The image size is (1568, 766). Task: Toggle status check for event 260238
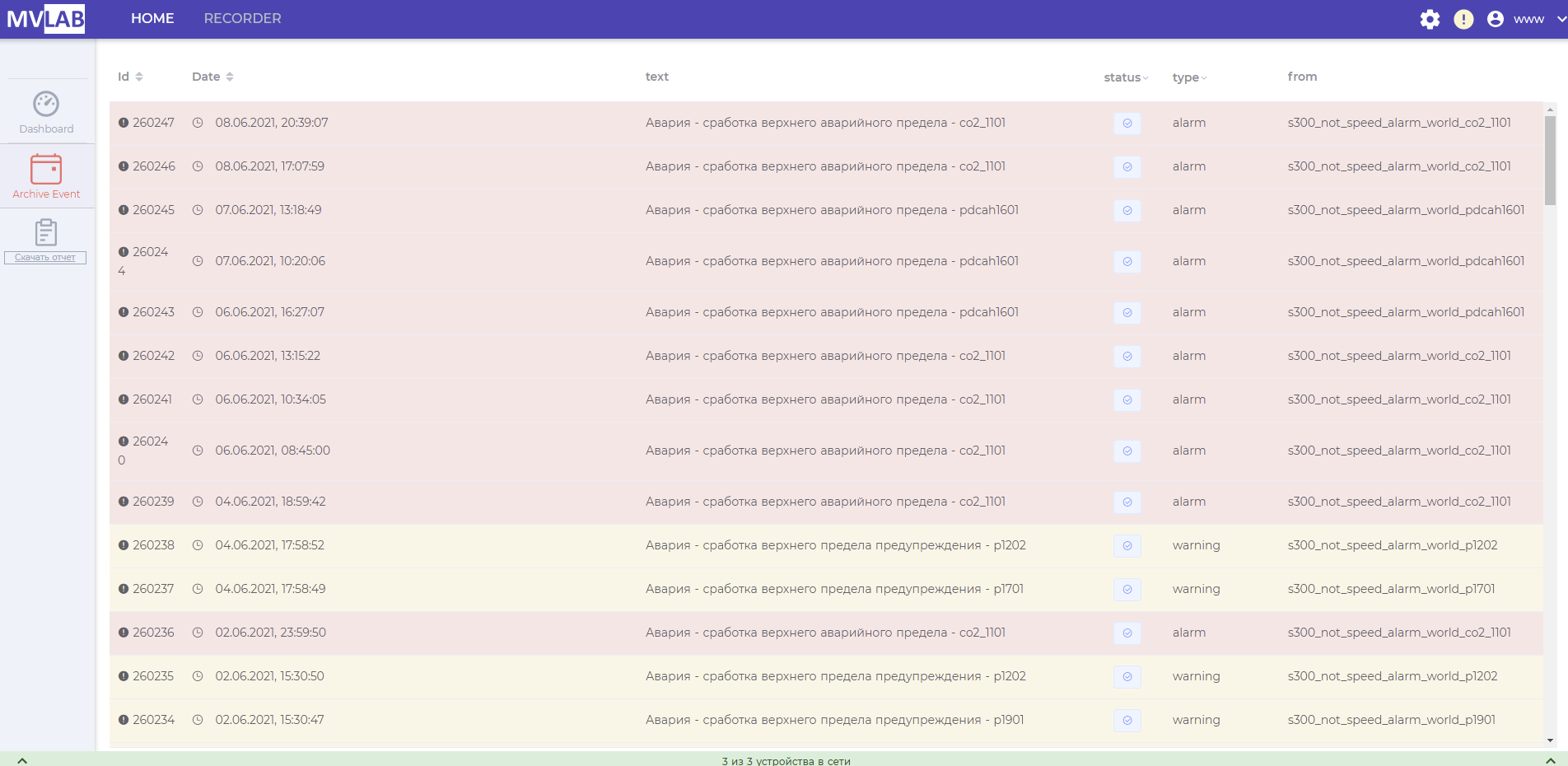(x=1127, y=546)
